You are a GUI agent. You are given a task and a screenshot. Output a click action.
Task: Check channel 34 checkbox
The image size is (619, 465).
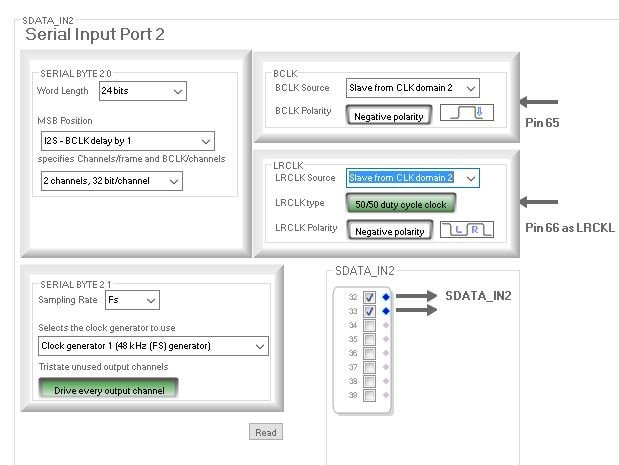[x=369, y=325]
